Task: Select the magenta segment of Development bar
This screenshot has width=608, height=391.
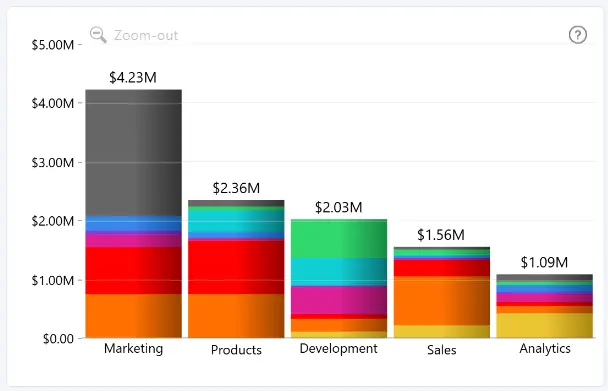Action: click(339, 300)
